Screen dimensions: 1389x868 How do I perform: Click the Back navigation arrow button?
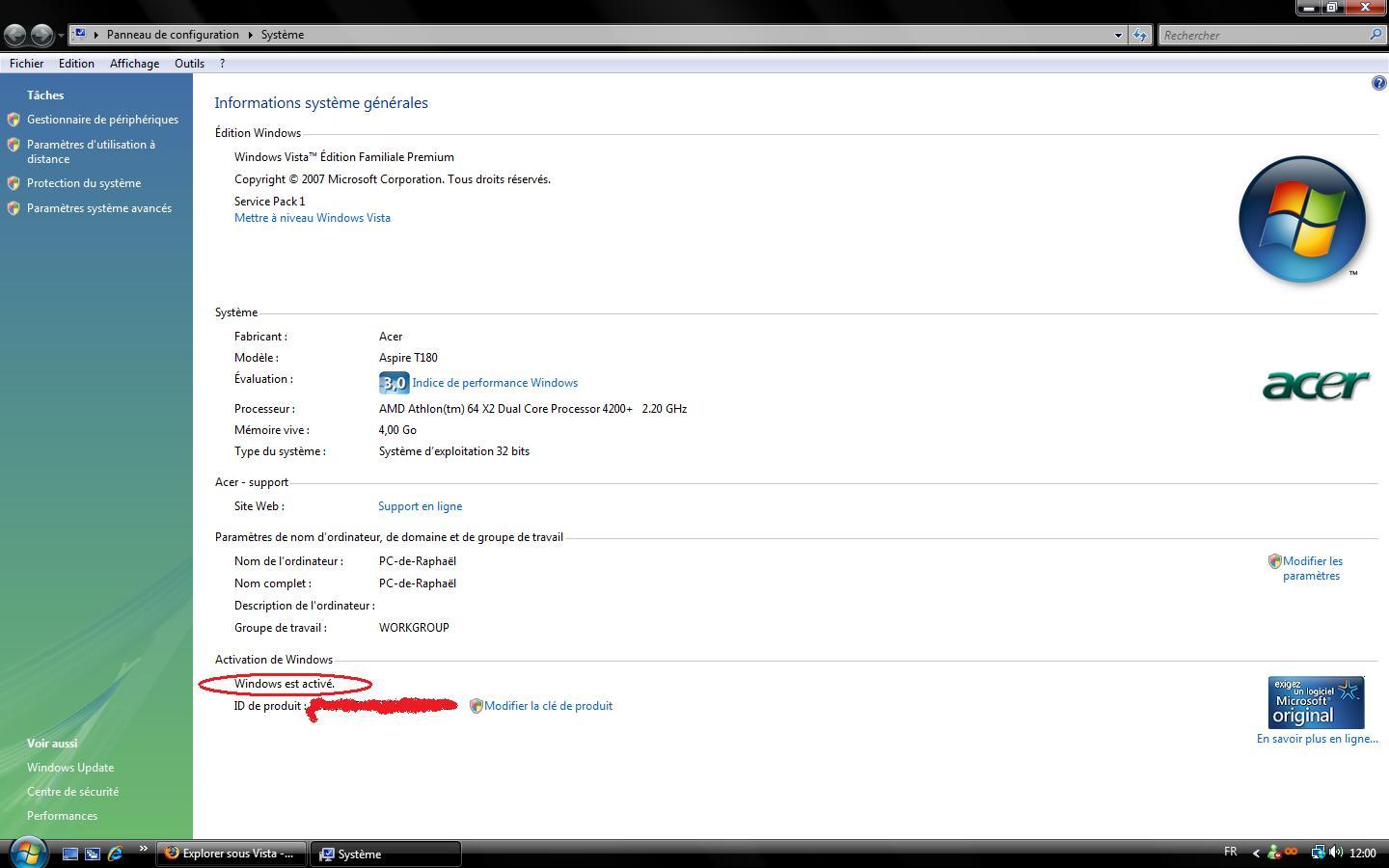point(14,35)
